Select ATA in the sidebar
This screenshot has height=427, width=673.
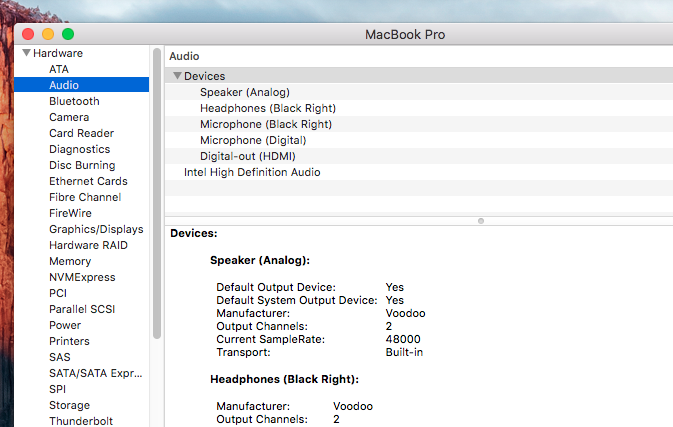click(x=59, y=69)
